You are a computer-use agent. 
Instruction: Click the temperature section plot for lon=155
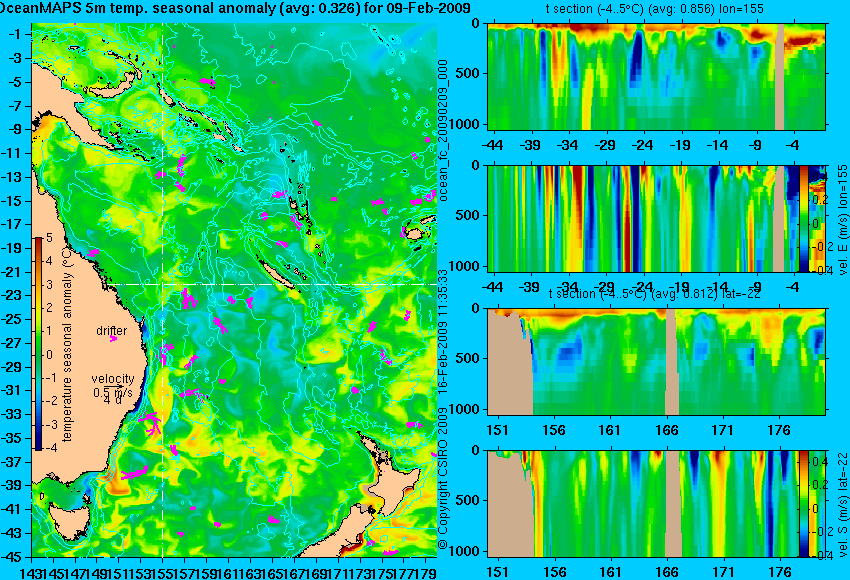click(x=657, y=76)
